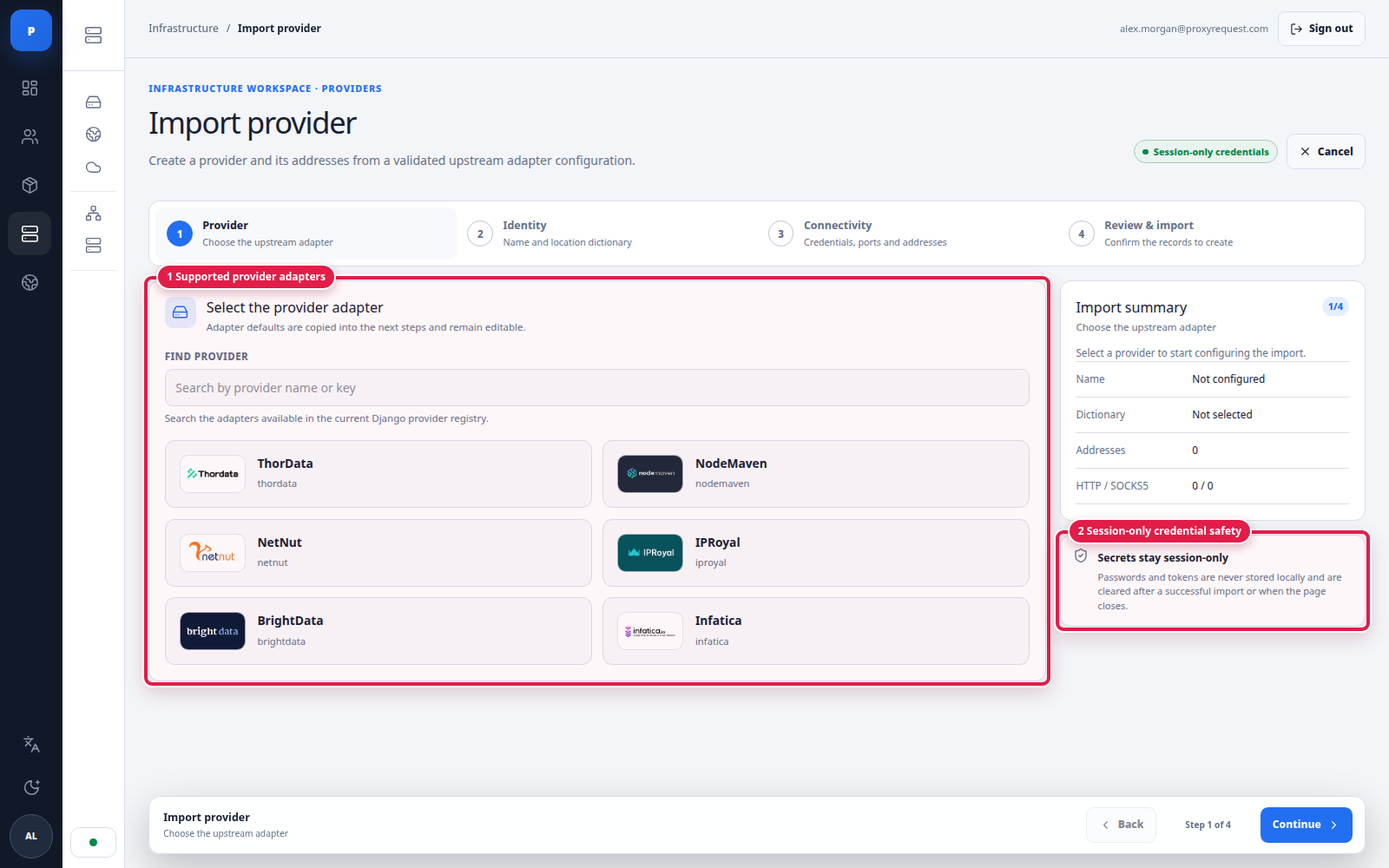The width and height of the screenshot is (1389, 868).
Task: Click the green status dot button
Action: point(94,842)
